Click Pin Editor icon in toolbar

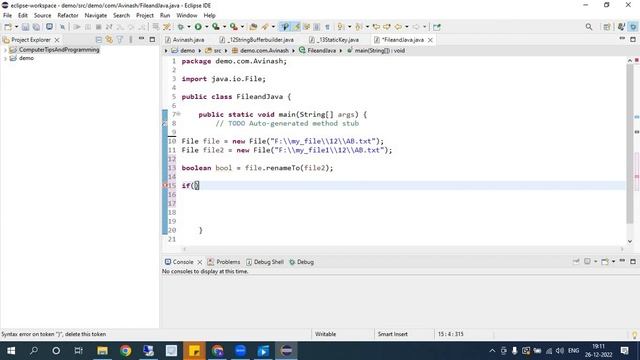click(x=437, y=27)
